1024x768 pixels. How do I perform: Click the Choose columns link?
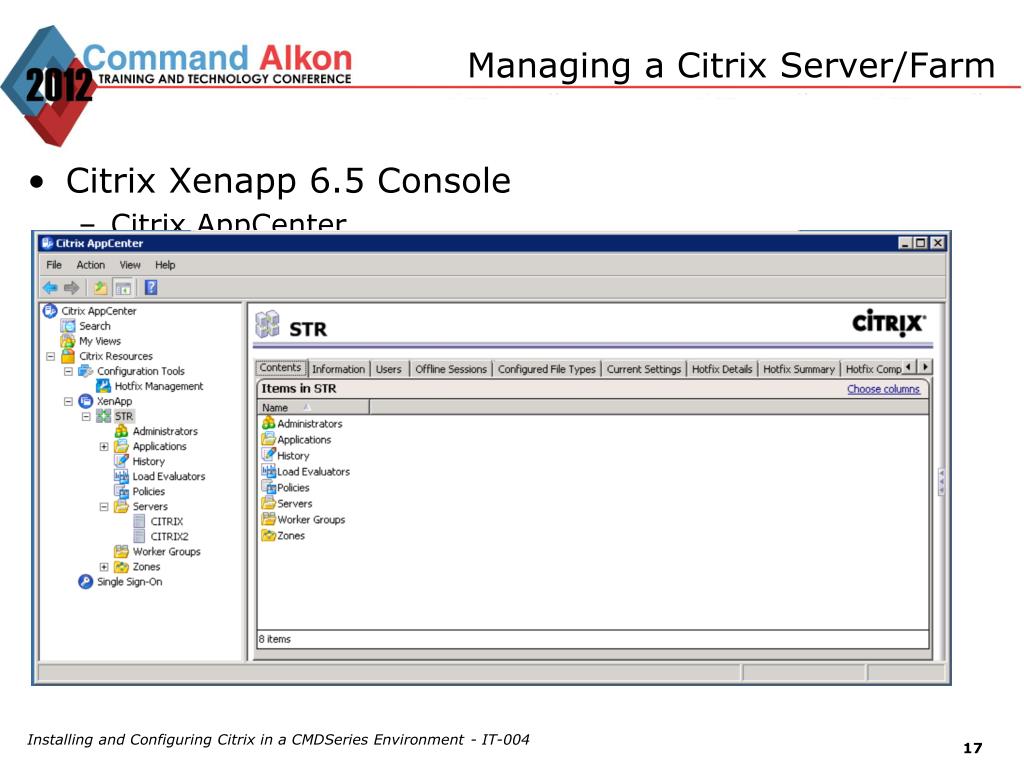883,389
